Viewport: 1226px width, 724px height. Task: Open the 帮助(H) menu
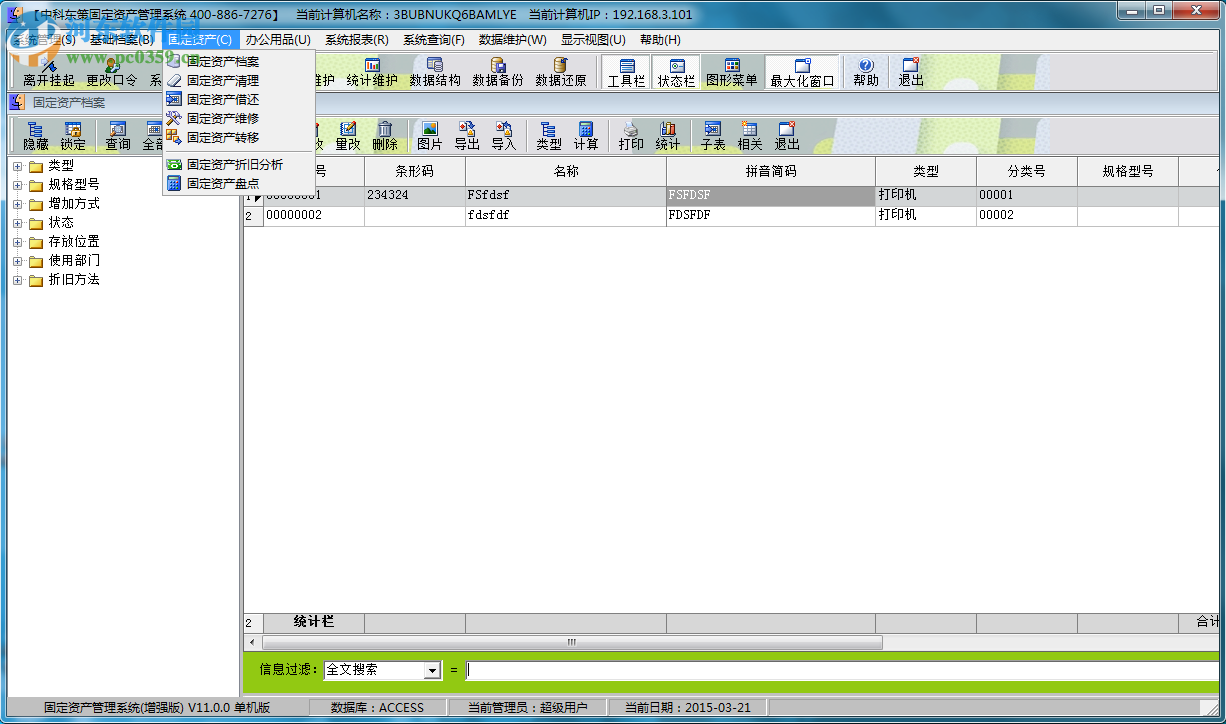click(660, 40)
